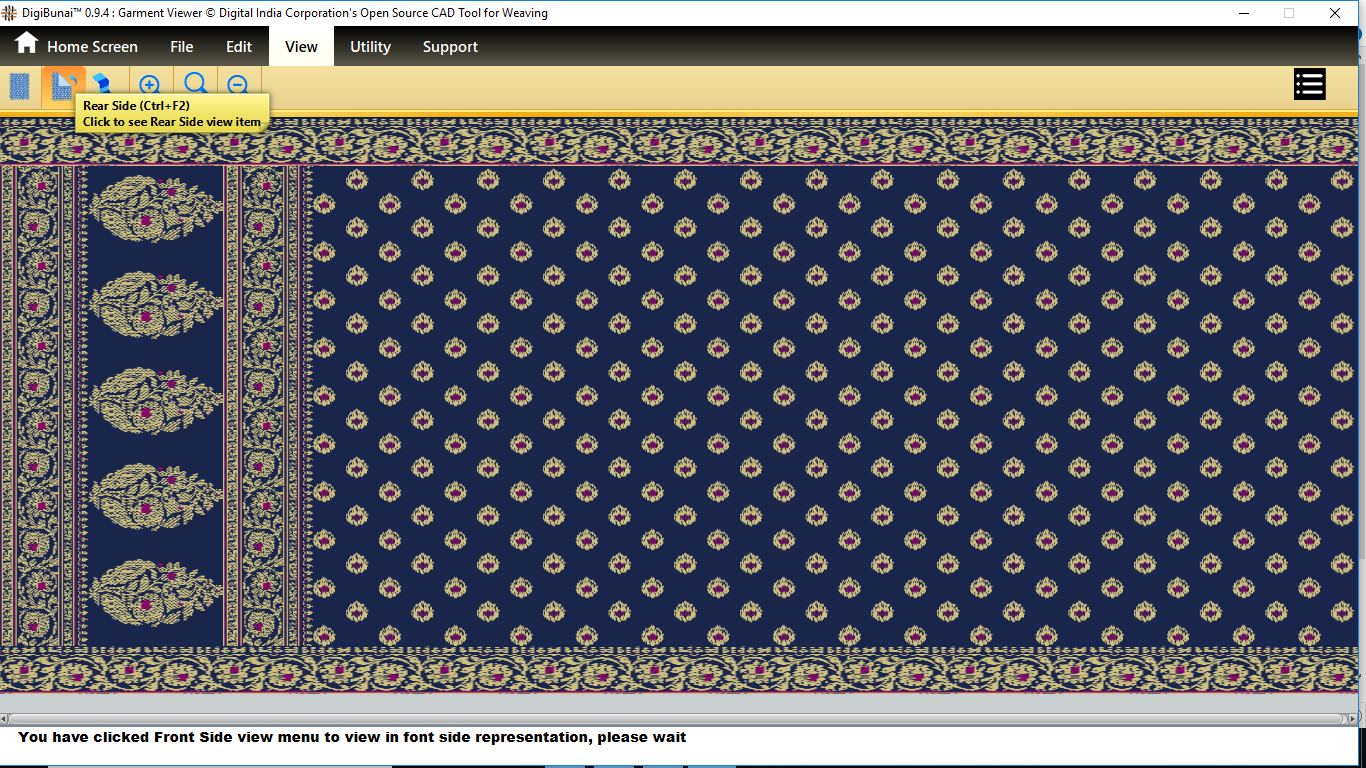Open the Support menu

450,47
